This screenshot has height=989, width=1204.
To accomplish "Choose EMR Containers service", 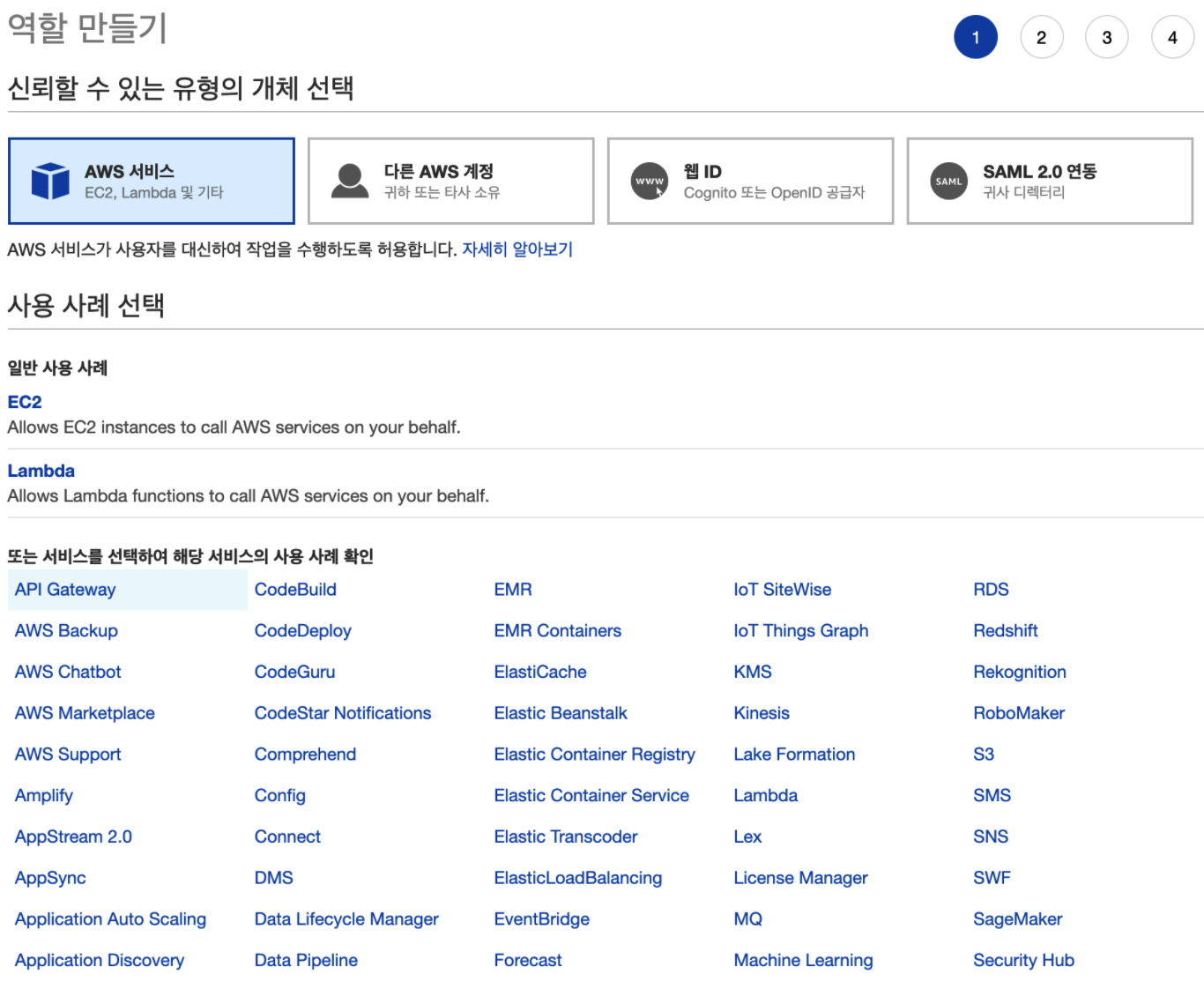I will [558, 631].
